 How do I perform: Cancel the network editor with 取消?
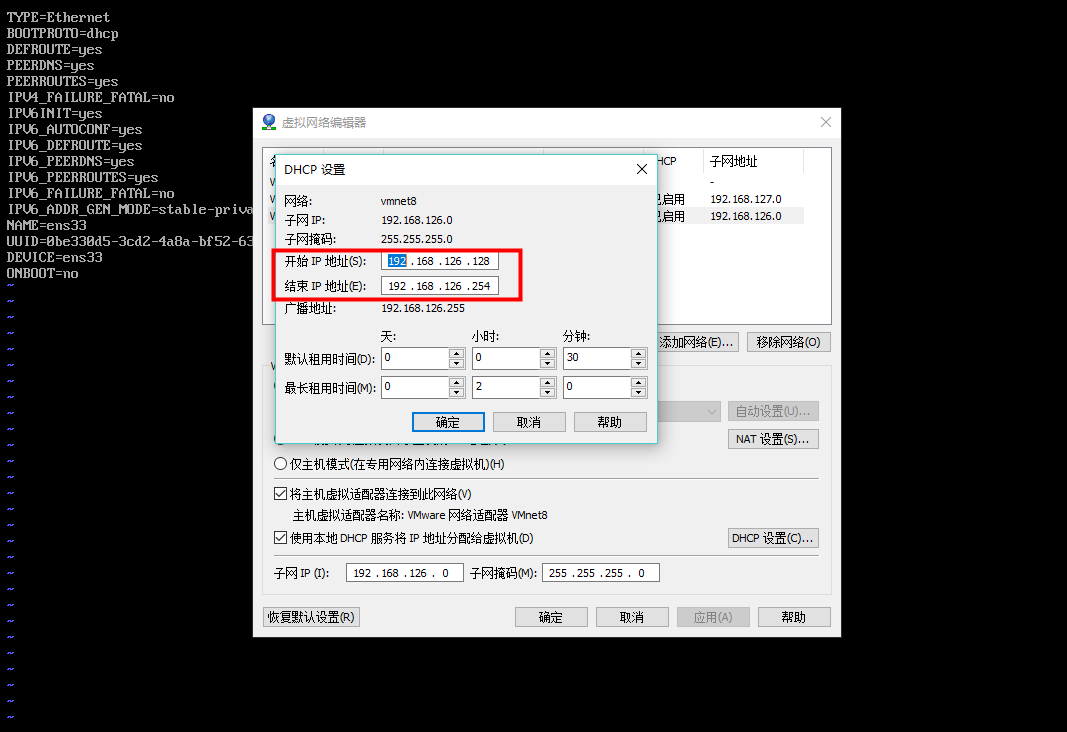pyautogui.click(x=632, y=617)
